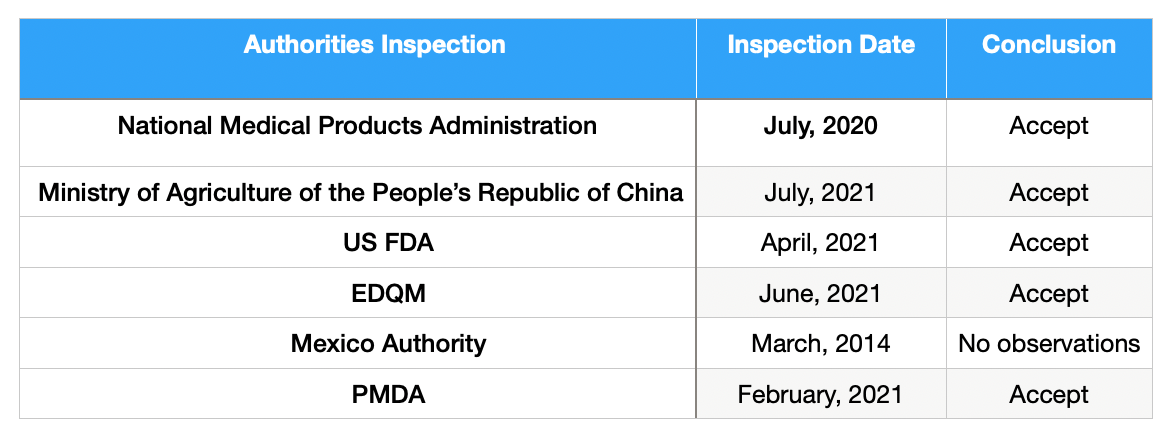Click the National Medical Products Administration cell
The image size is (1174, 448).
coord(358,133)
